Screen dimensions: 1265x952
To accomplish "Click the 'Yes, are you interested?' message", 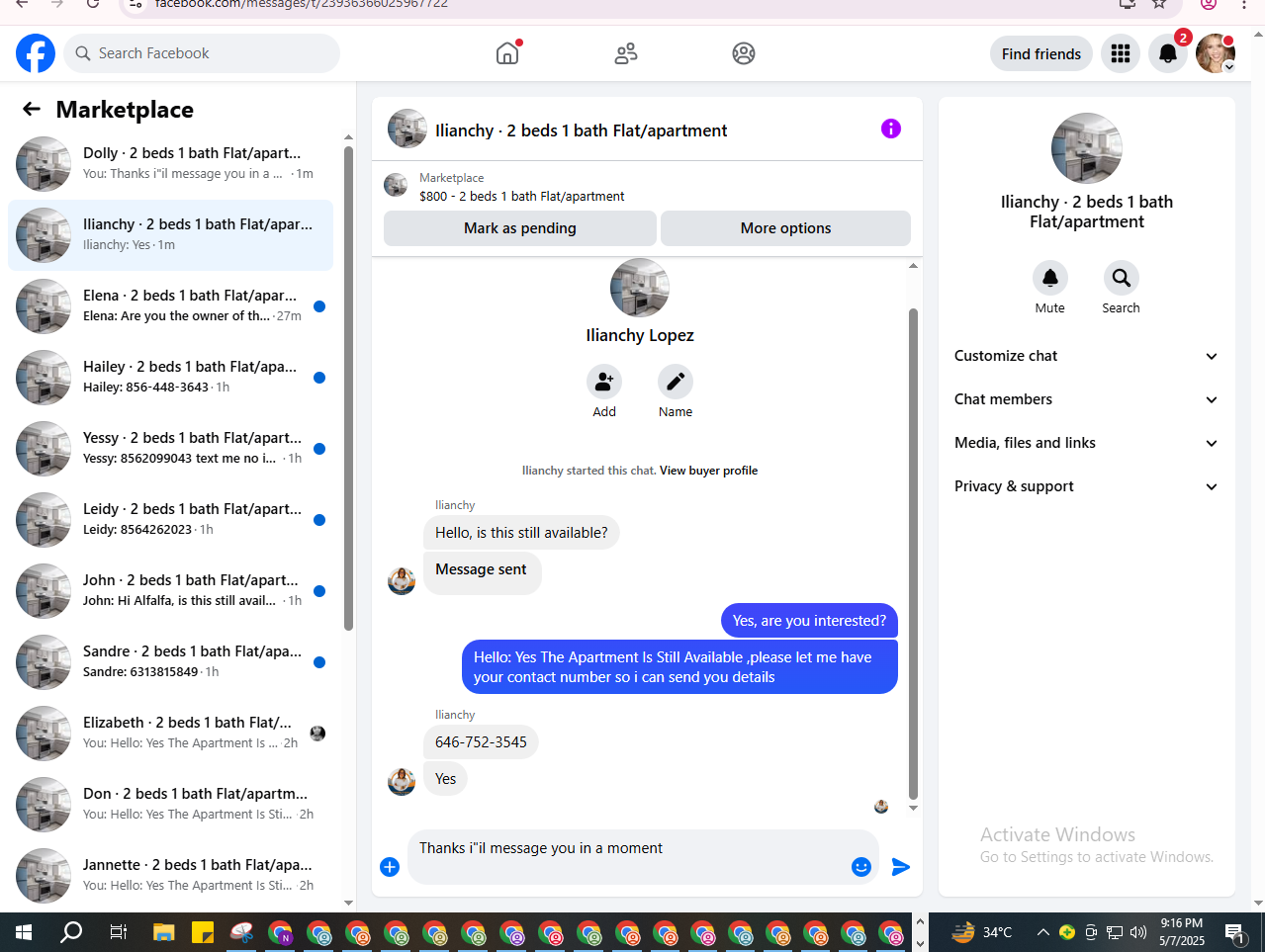I will [809, 621].
